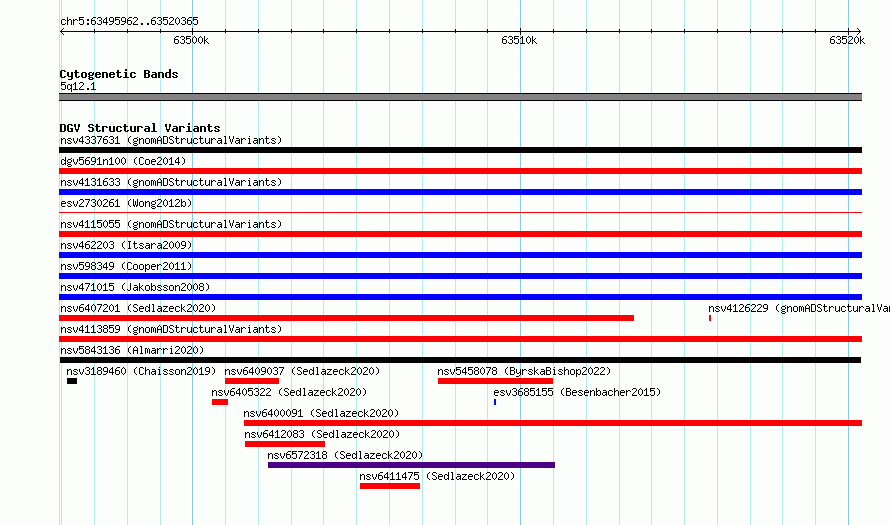Open nsv6409037 (Sedlazeck2020) label
This screenshot has height=525, width=890.
pyautogui.click(x=302, y=371)
